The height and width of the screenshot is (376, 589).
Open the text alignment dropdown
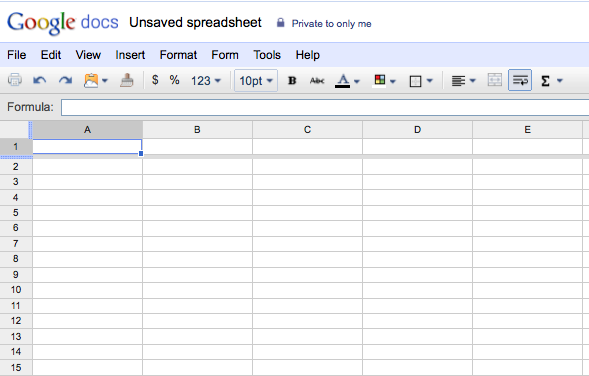tap(463, 80)
